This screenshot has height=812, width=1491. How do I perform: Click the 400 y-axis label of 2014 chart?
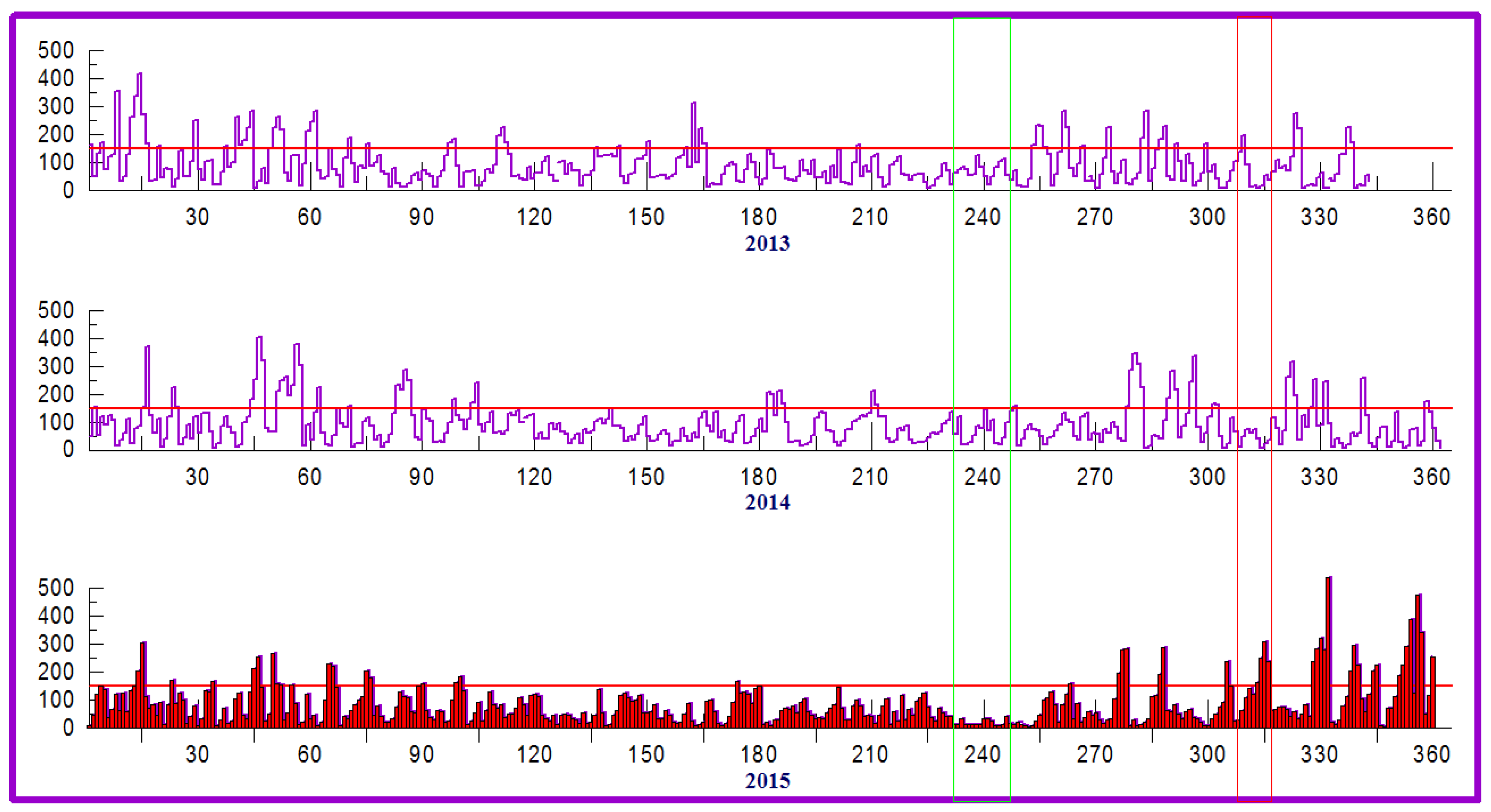coord(56,338)
